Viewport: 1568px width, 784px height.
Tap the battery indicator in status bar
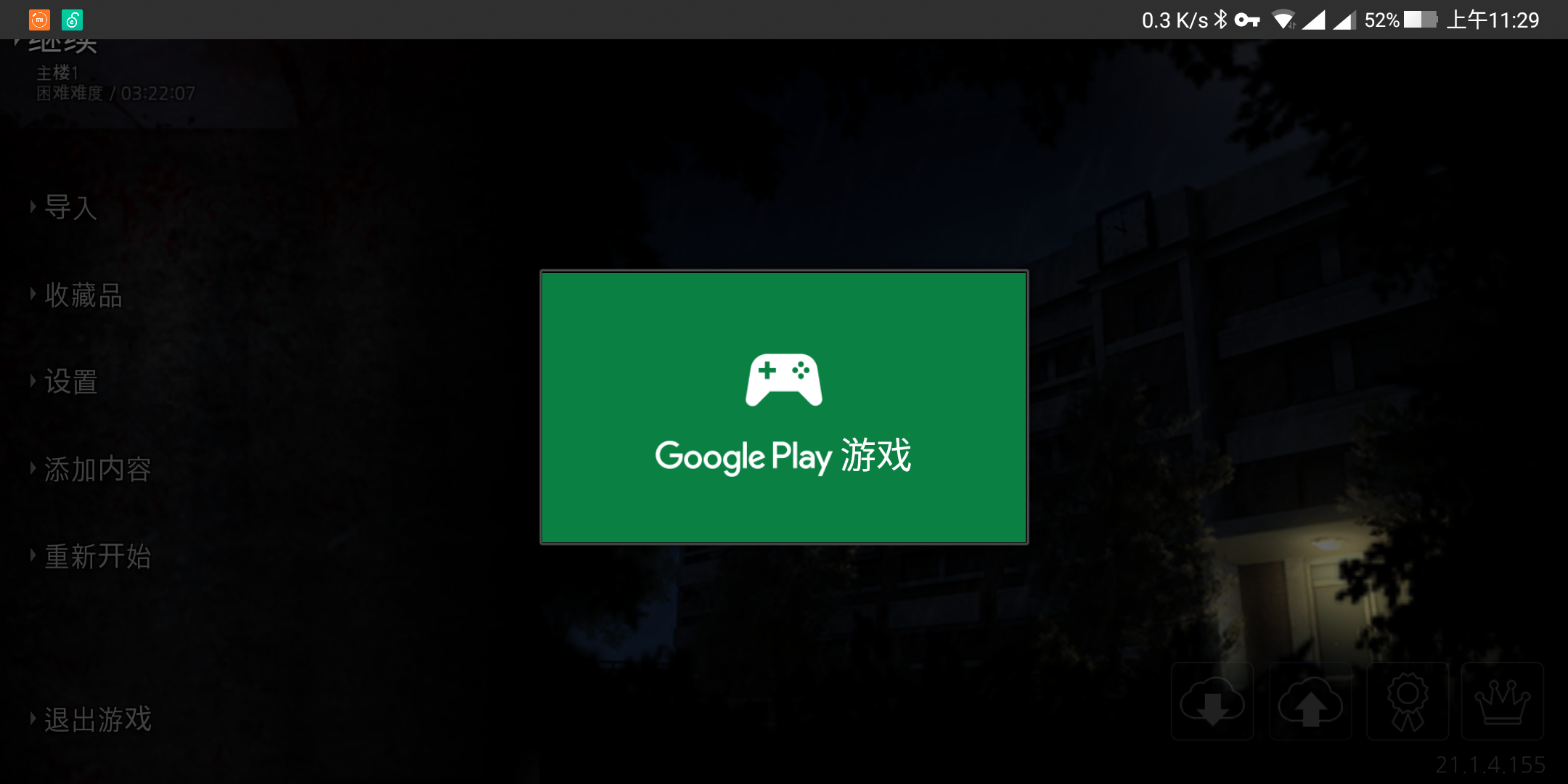point(1421,20)
